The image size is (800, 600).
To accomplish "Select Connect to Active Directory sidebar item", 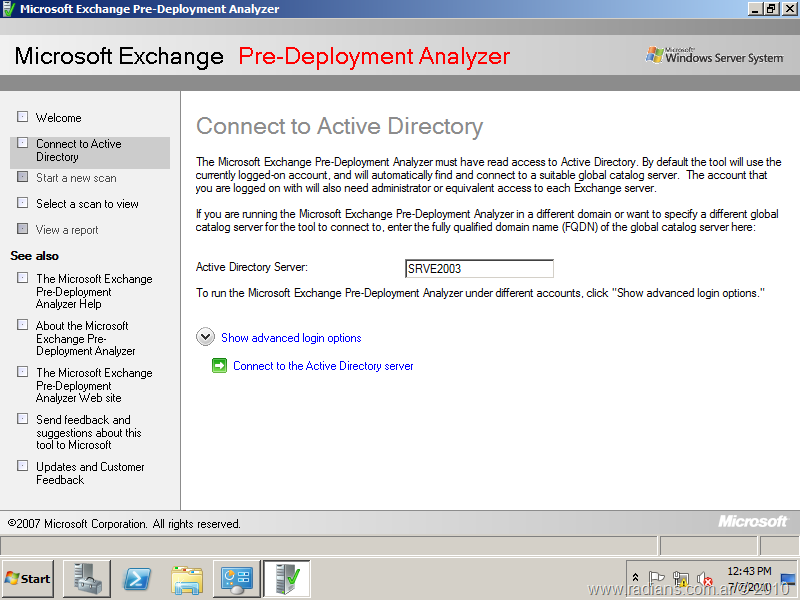I will (x=78, y=151).
